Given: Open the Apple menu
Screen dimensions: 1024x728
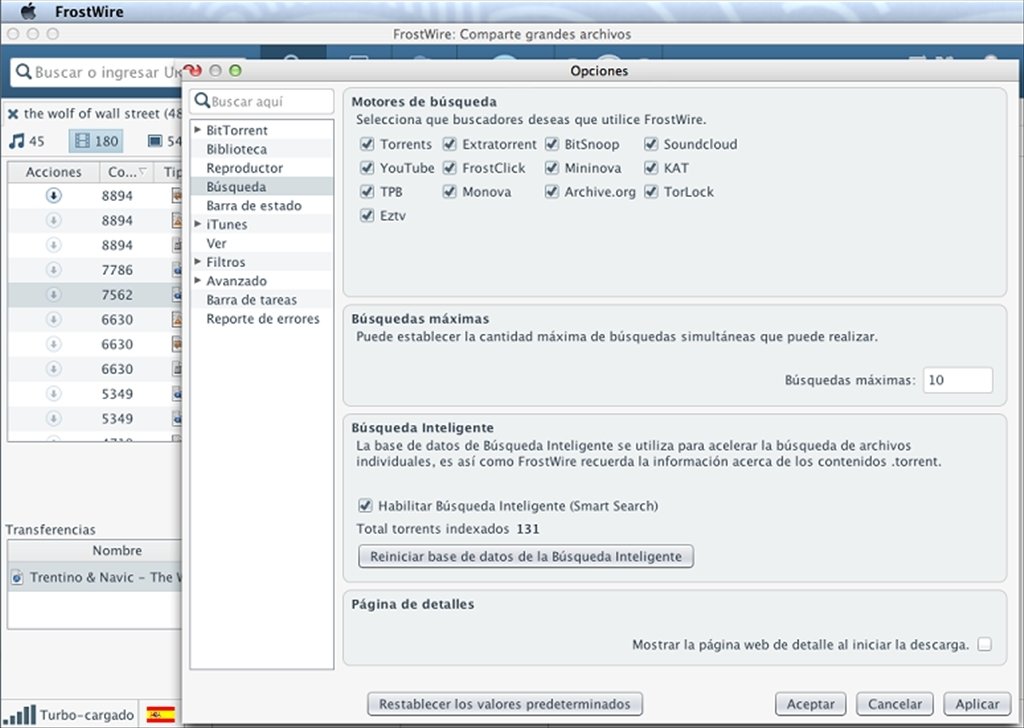Looking at the screenshot, I should pyautogui.click(x=29, y=11).
